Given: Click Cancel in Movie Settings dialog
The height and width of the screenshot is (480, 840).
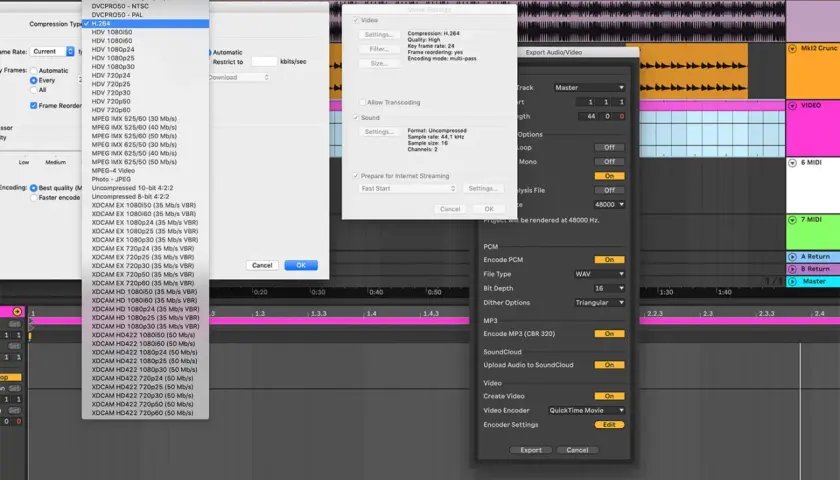Looking at the screenshot, I should 450,209.
